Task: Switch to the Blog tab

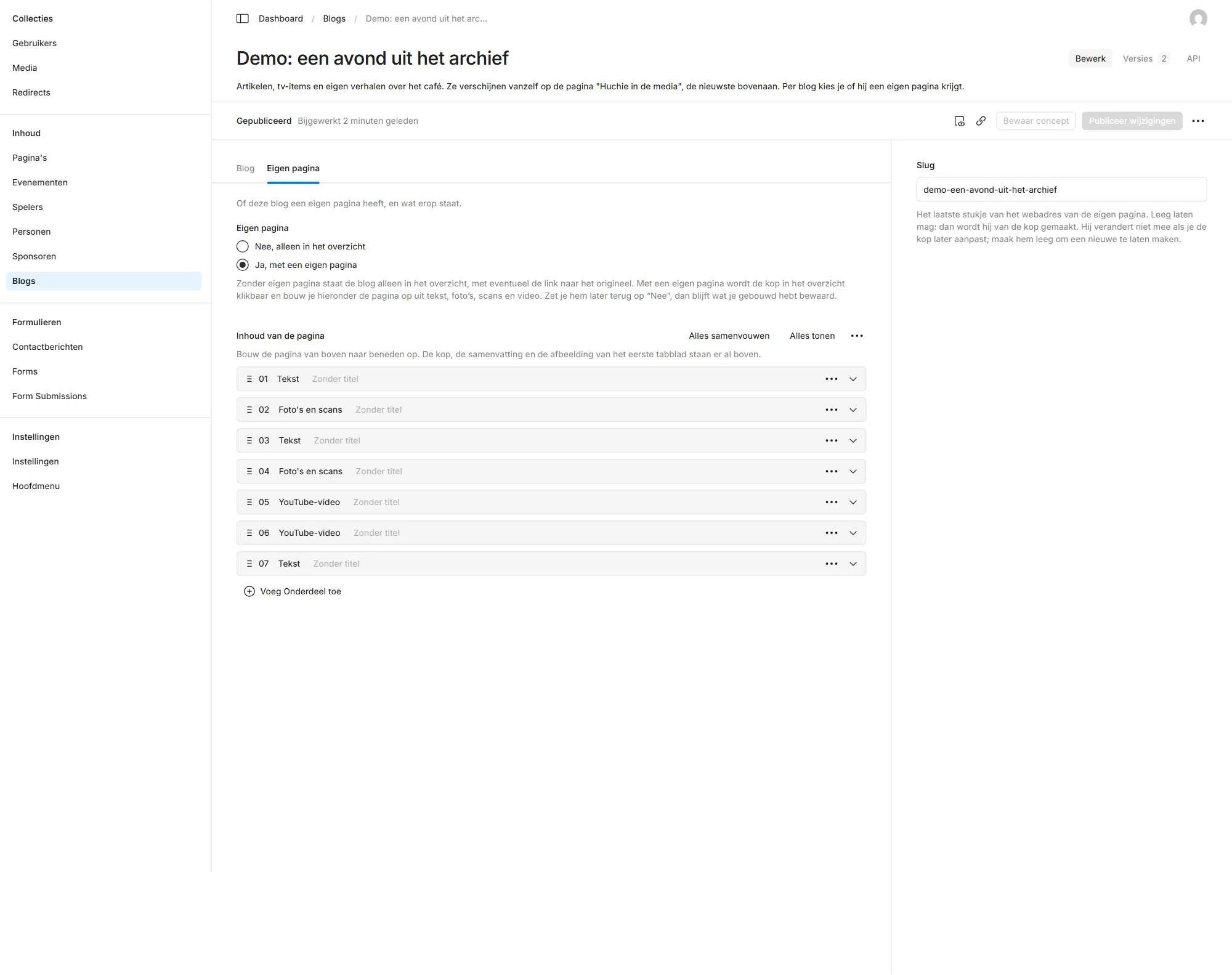Action: click(x=245, y=168)
